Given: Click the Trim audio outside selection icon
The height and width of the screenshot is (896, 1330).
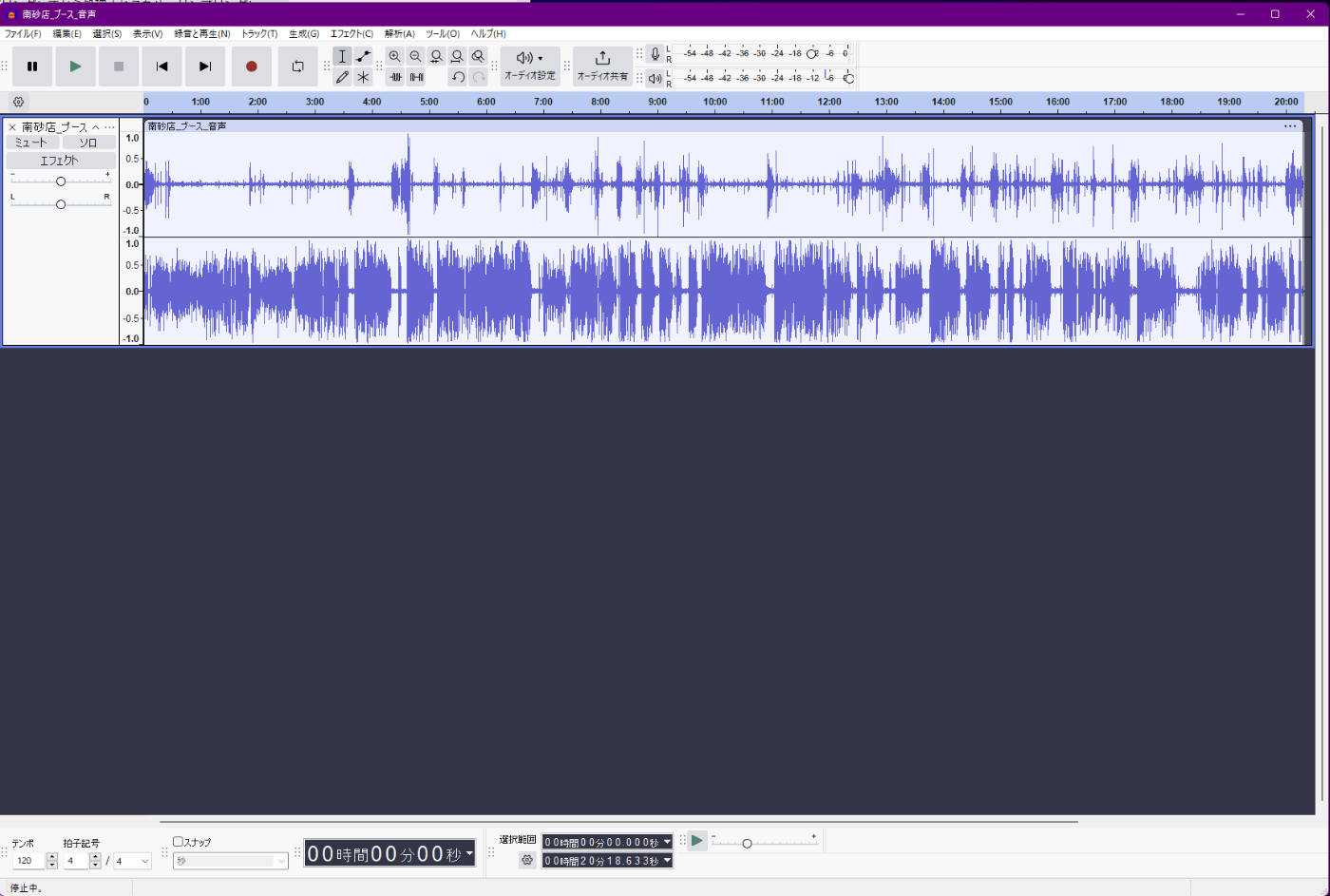Looking at the screenshot, I should [395, 77].
